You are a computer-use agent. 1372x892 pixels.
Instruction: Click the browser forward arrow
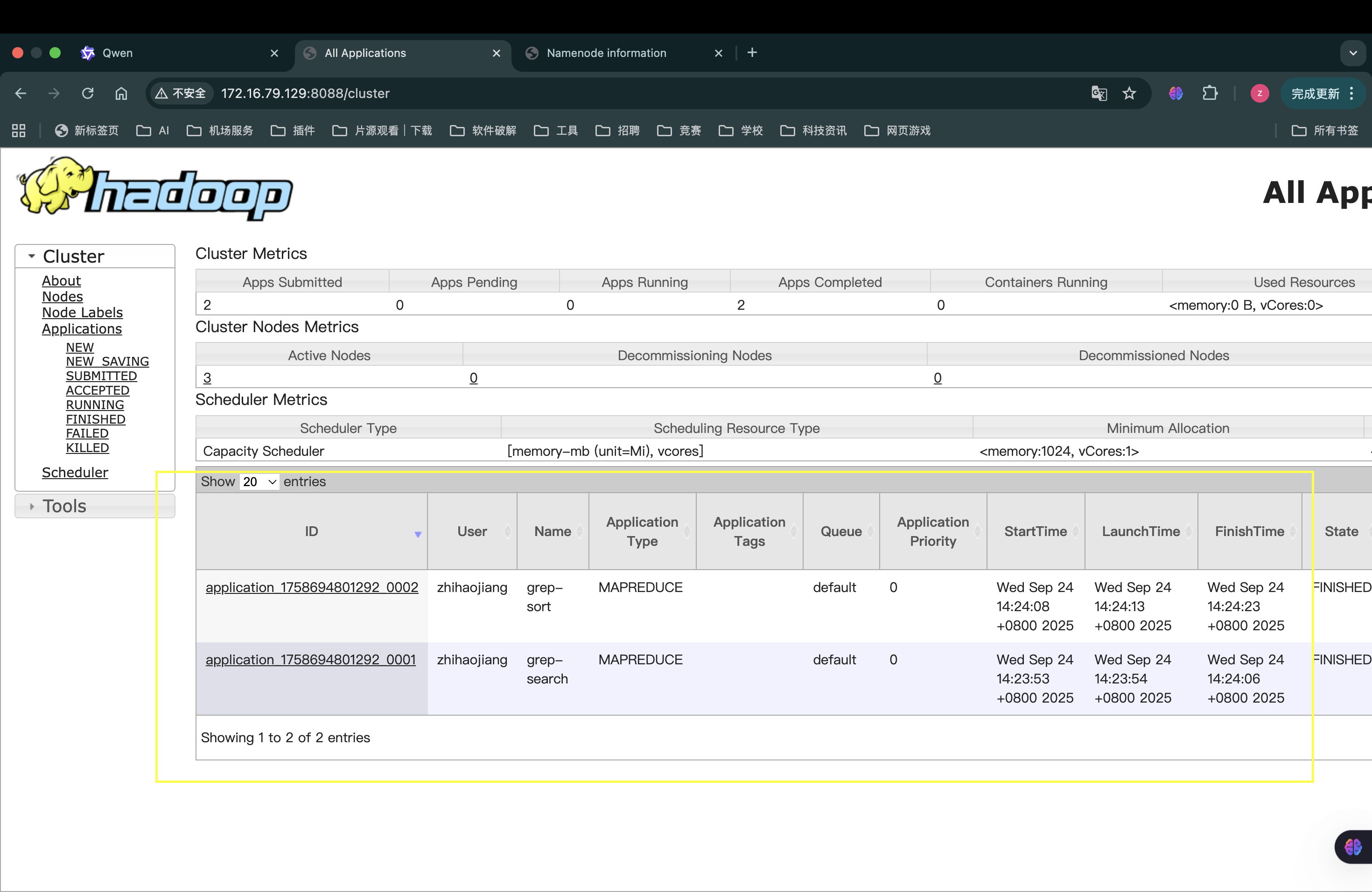[x=54, y=93]
